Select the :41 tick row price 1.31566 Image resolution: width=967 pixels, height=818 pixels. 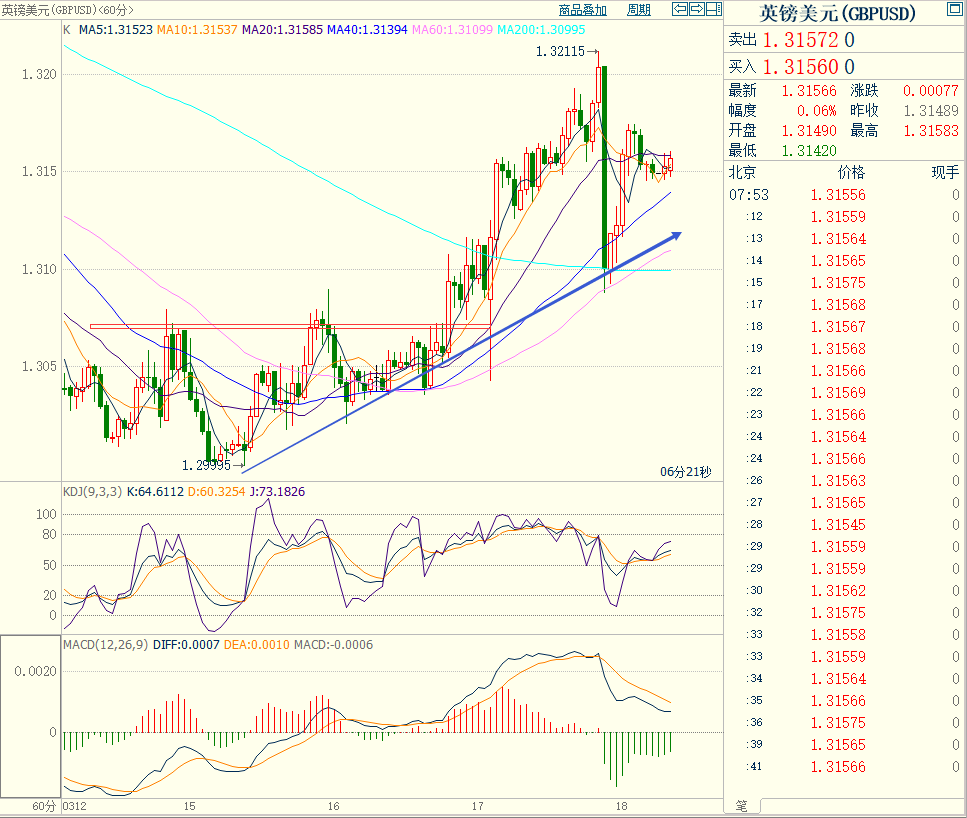click(x=838, y=767)
